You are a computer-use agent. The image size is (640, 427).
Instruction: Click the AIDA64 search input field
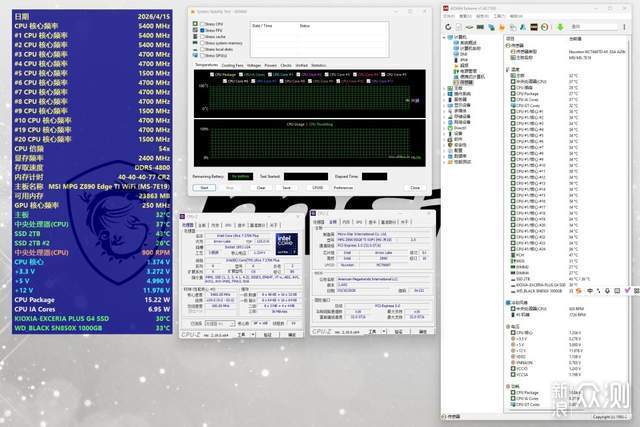(x=593, y=27)
